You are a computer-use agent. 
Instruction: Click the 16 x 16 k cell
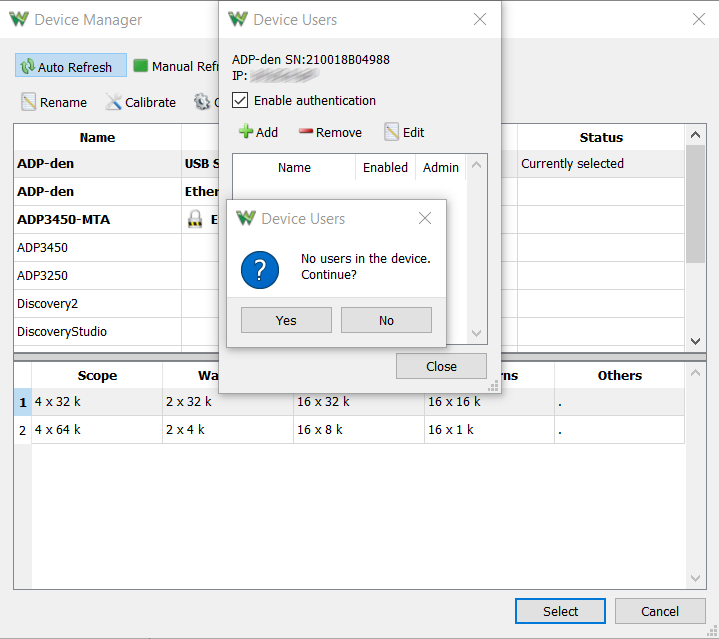[489, 402]
